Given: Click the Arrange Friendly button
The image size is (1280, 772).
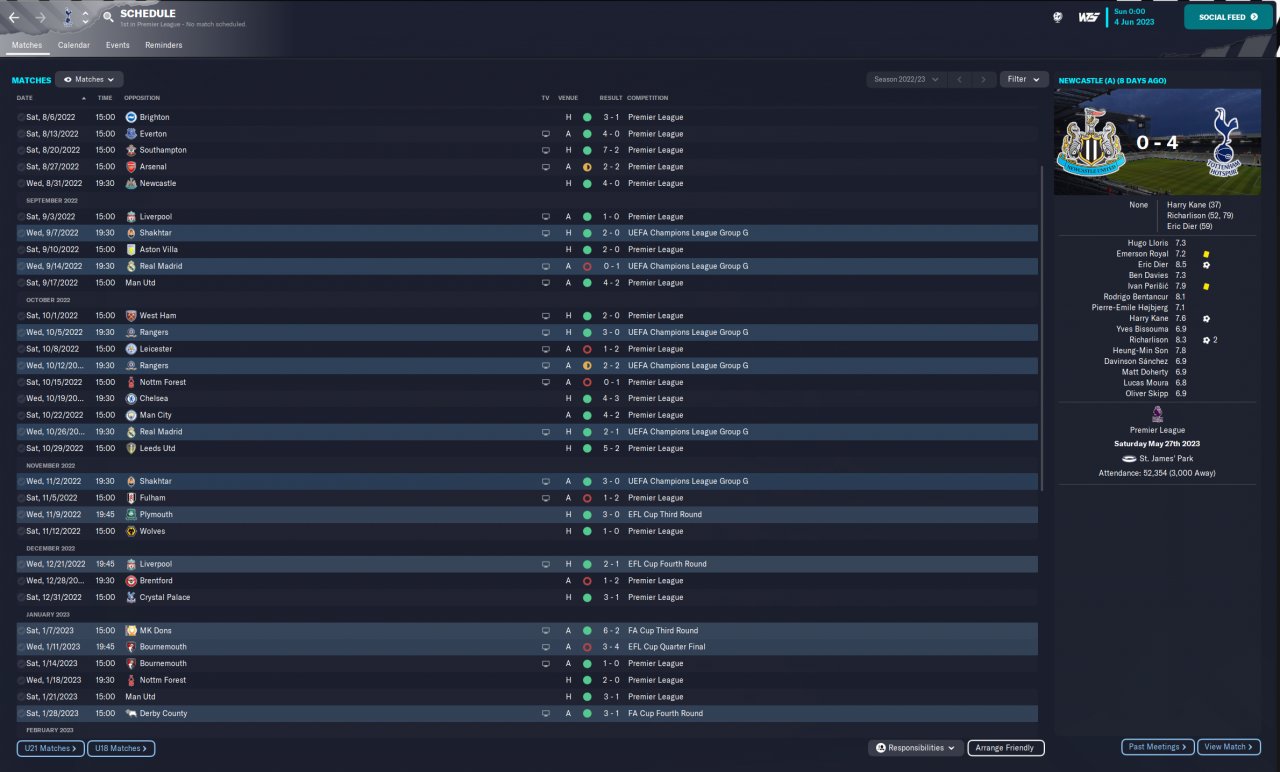Looking at the screenshot, I should pyautogui.click(x=1006, y=748).
